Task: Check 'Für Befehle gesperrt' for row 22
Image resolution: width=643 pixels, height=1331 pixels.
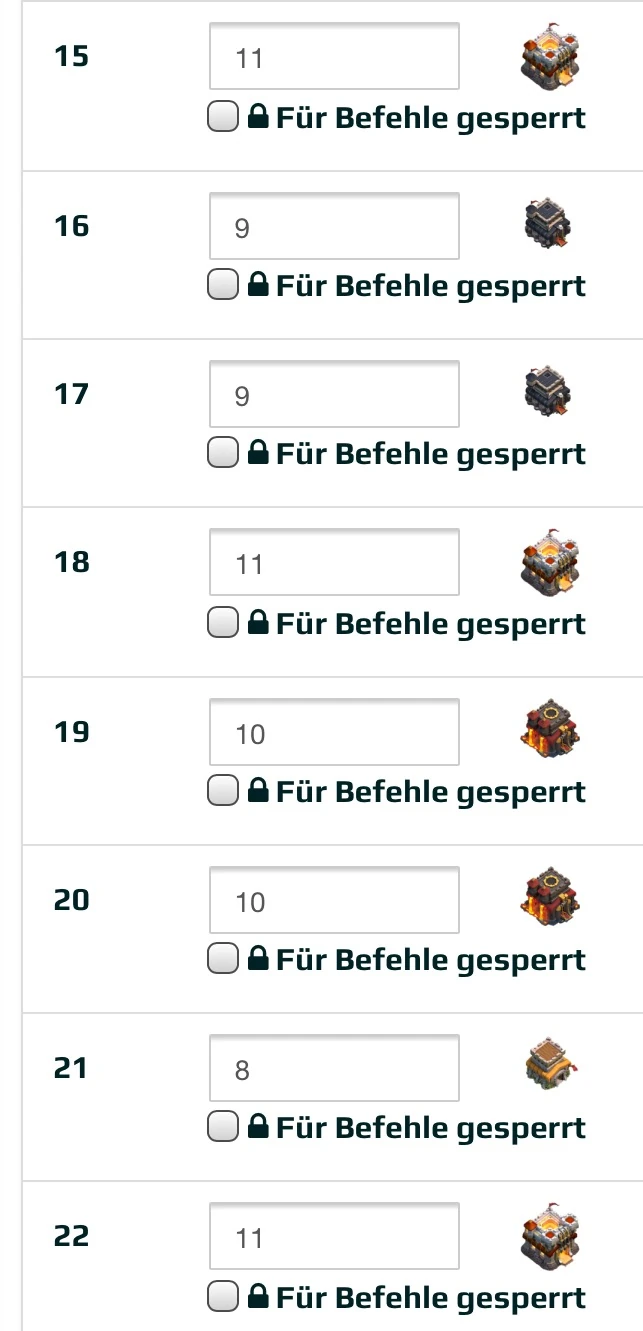Action: 221,1298
